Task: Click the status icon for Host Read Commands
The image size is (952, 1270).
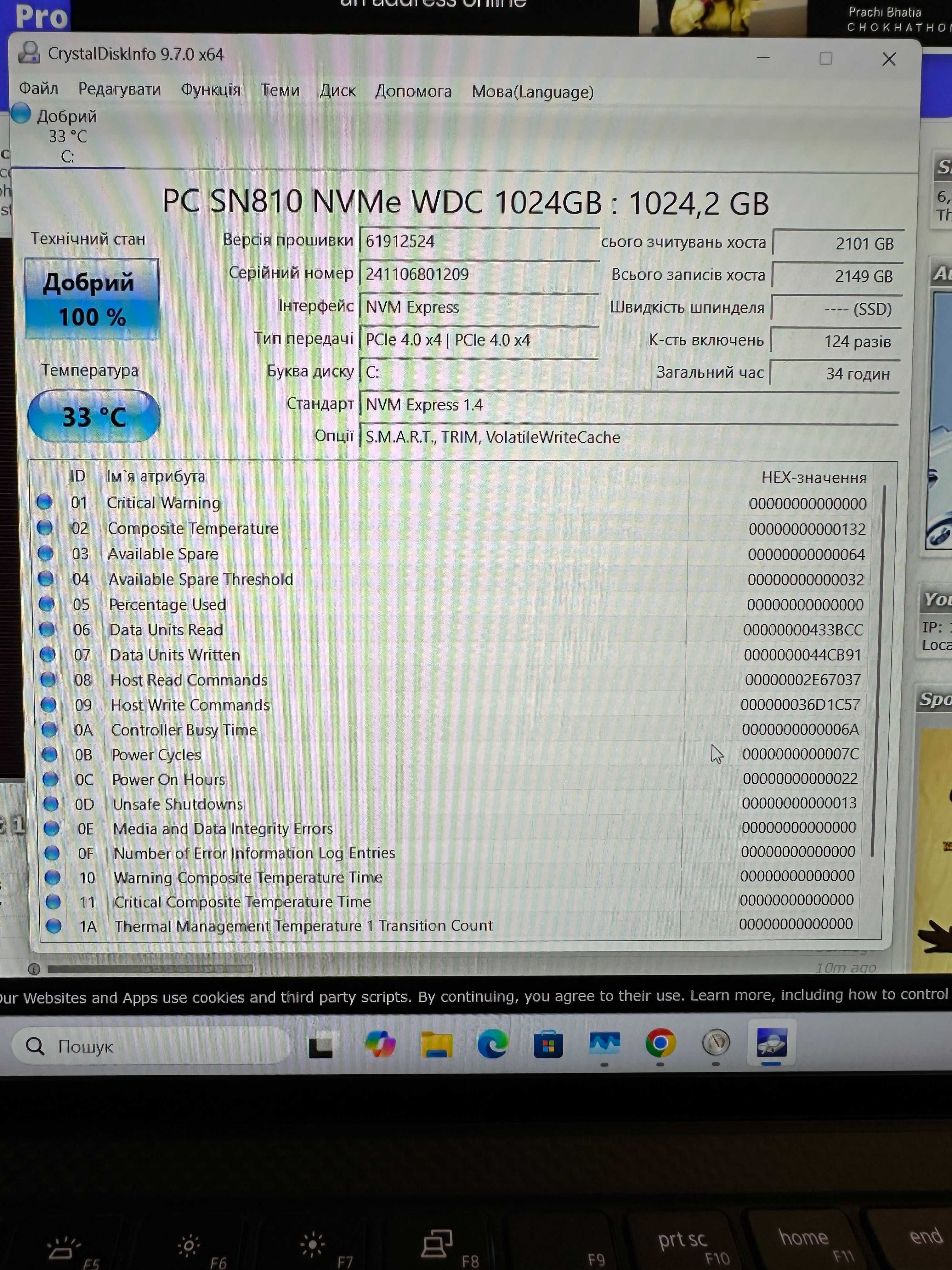Action: click(x=48, y=679)
